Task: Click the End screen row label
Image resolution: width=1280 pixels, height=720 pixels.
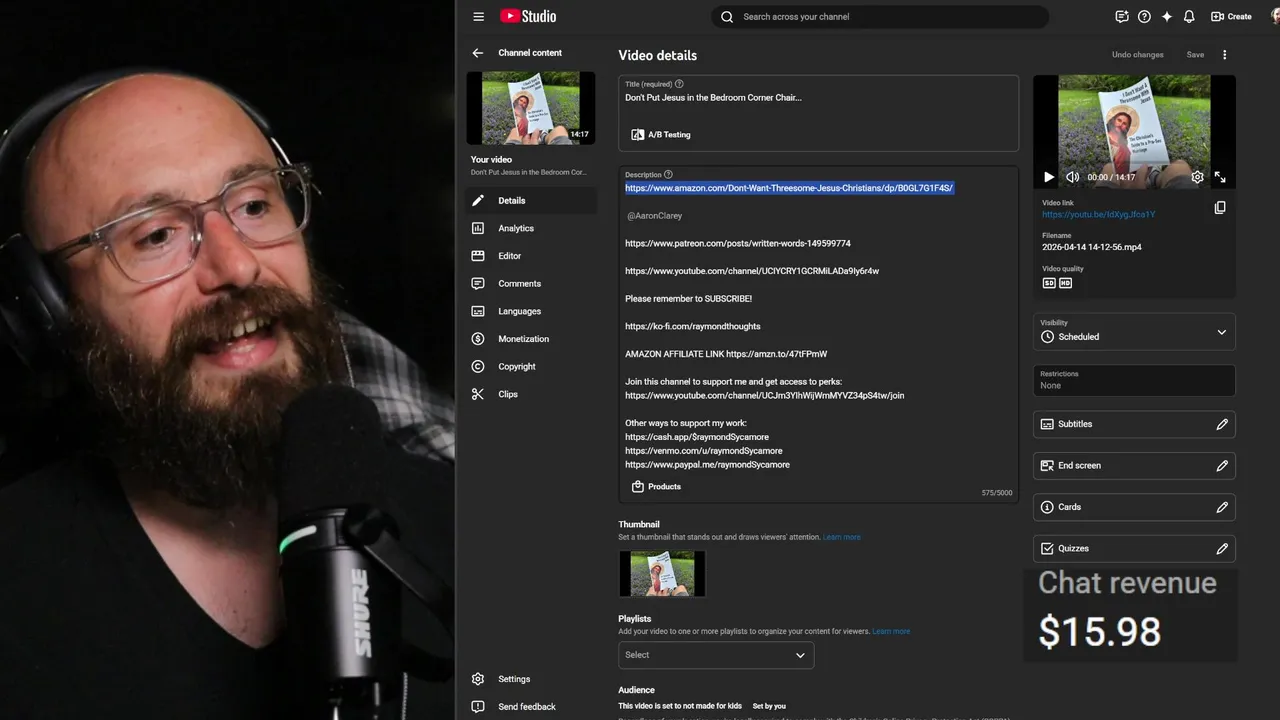Action: coord(1079,466)
